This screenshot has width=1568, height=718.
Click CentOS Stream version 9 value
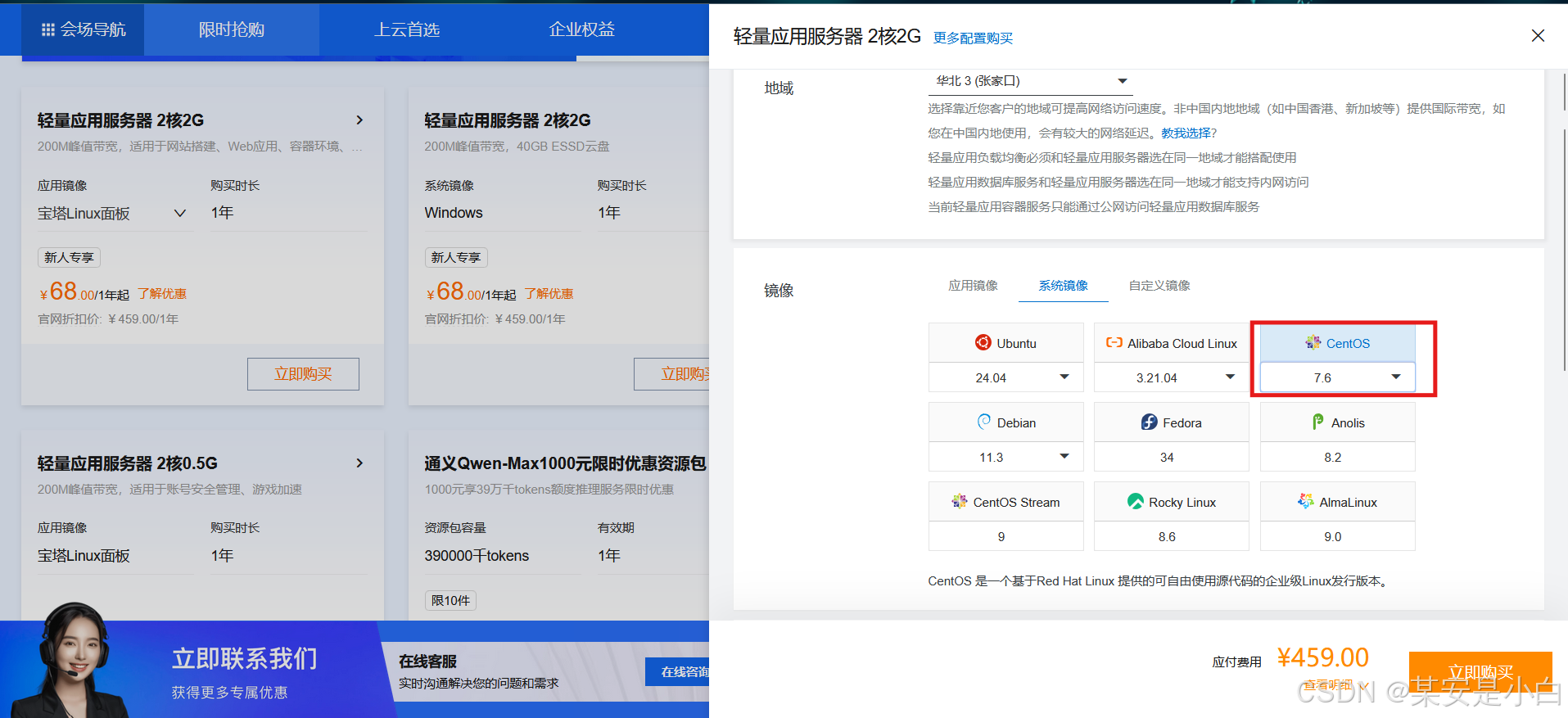tap(1001, 536)
